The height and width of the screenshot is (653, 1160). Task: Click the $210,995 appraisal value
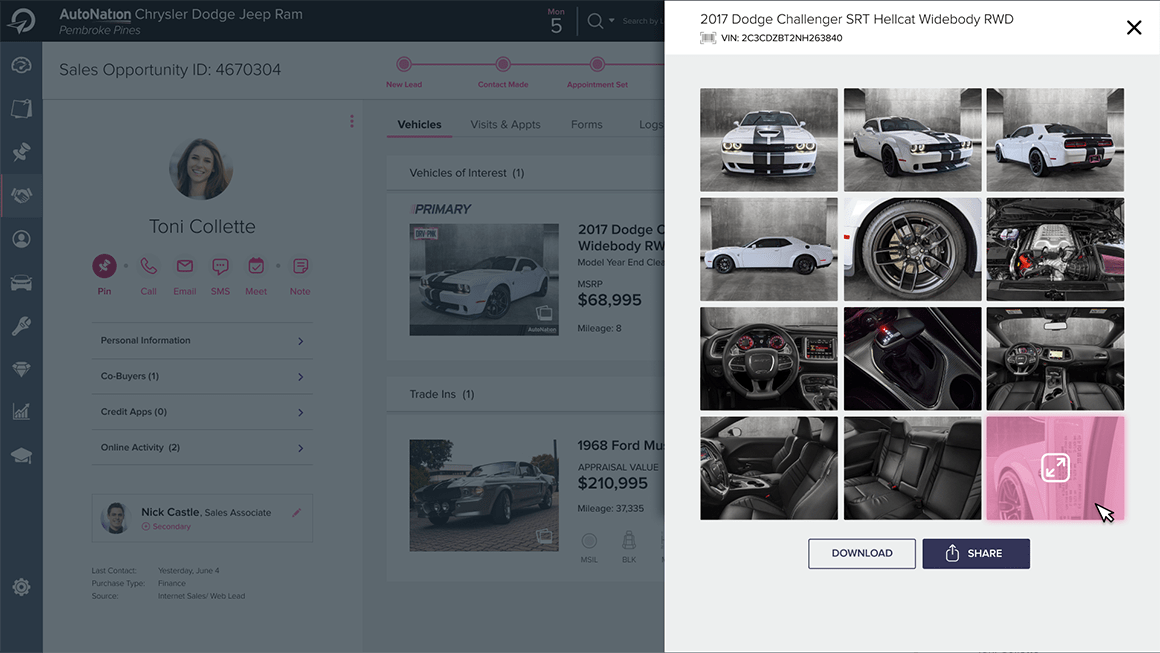pos(613,484)
